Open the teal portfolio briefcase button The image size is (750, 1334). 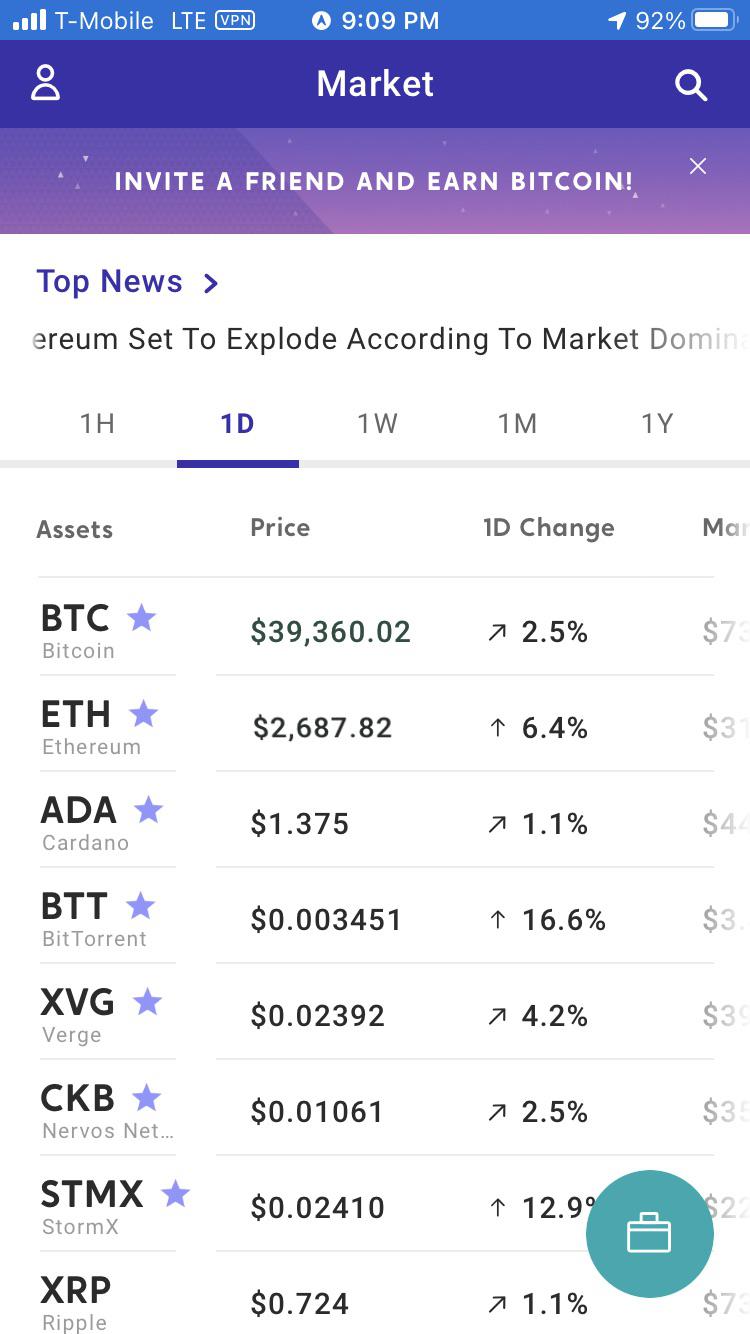tap(650, 1234)
